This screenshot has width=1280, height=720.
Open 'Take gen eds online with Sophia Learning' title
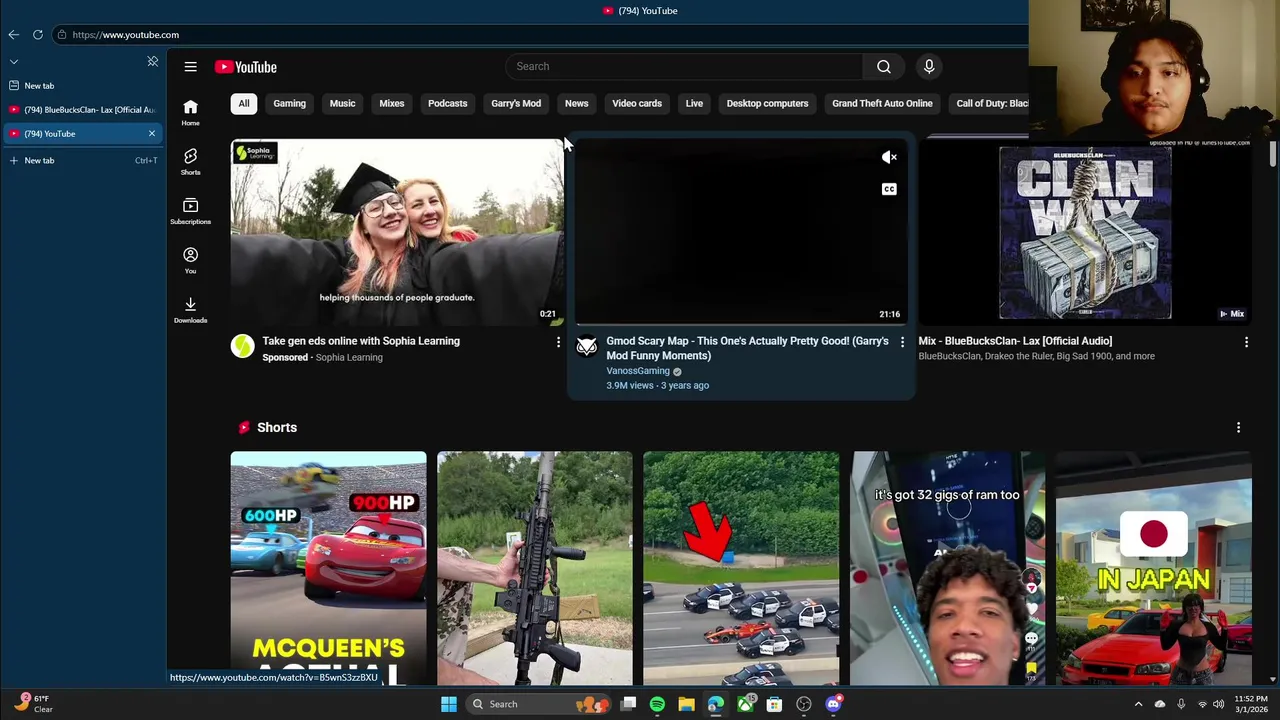[x=361, y=341]
